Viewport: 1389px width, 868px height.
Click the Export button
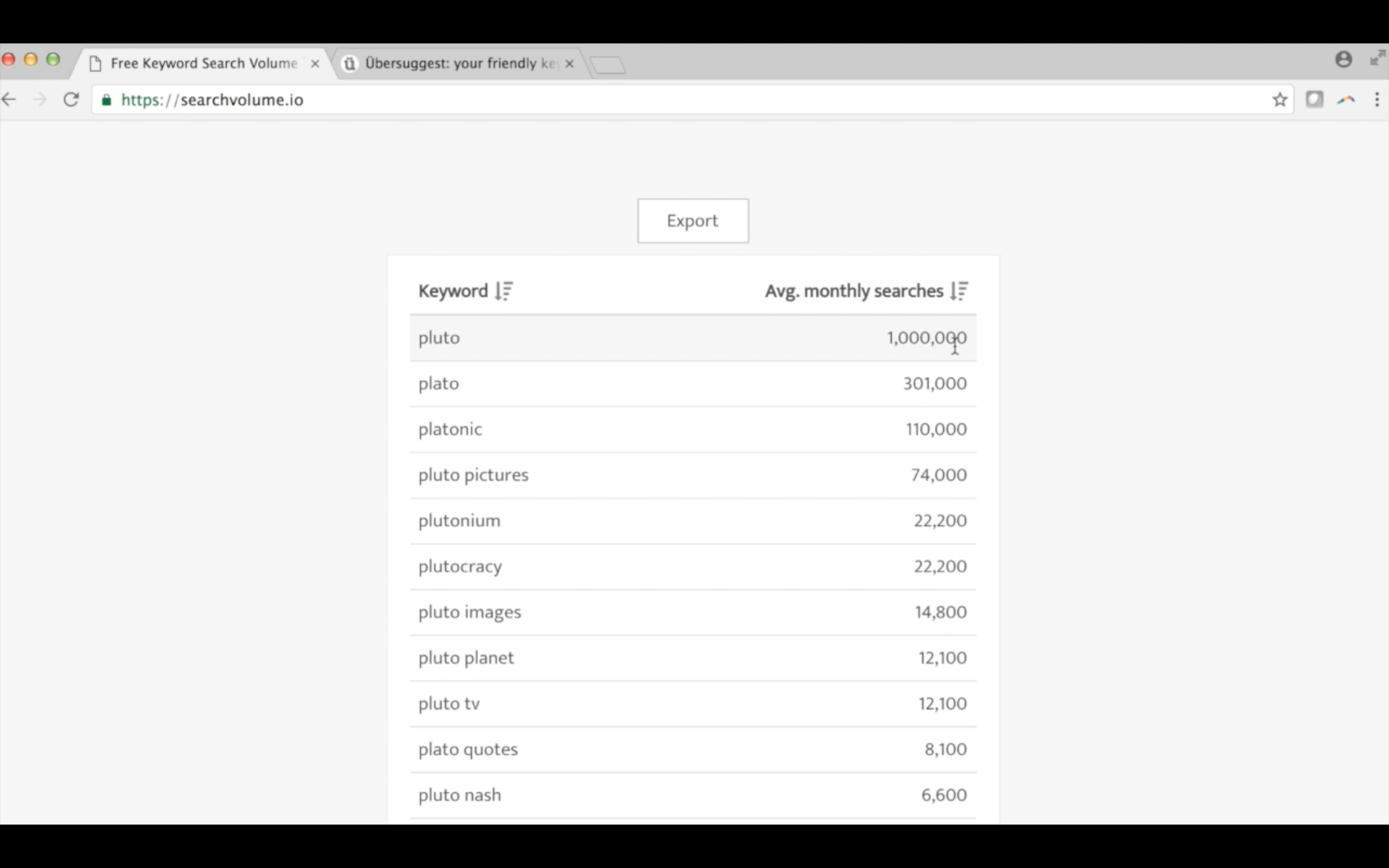[x=692, y=220]
